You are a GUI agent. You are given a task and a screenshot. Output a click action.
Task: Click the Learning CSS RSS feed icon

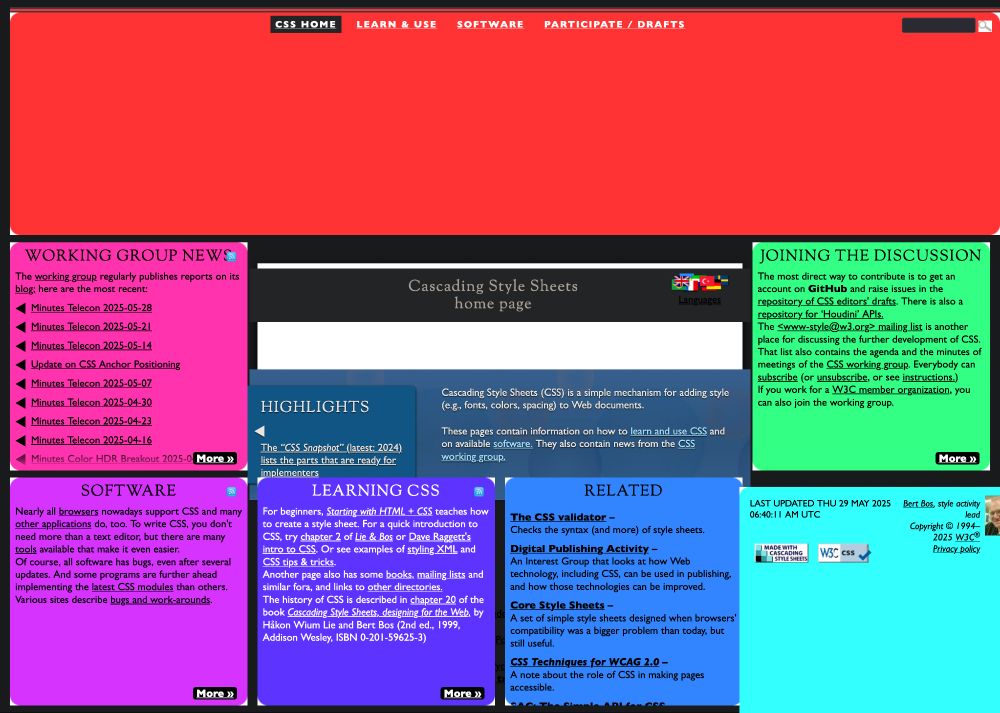[x=479, y=491]
